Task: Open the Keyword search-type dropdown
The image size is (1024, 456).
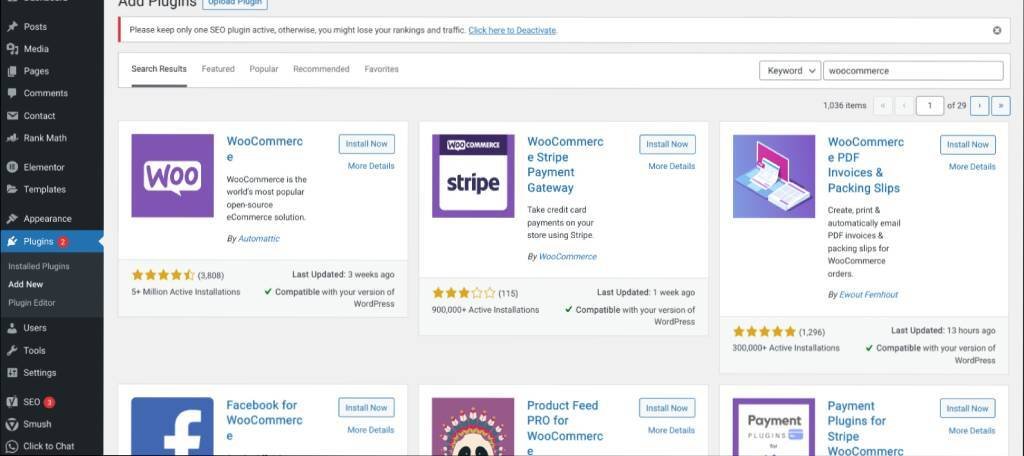Action: point(790,71)
